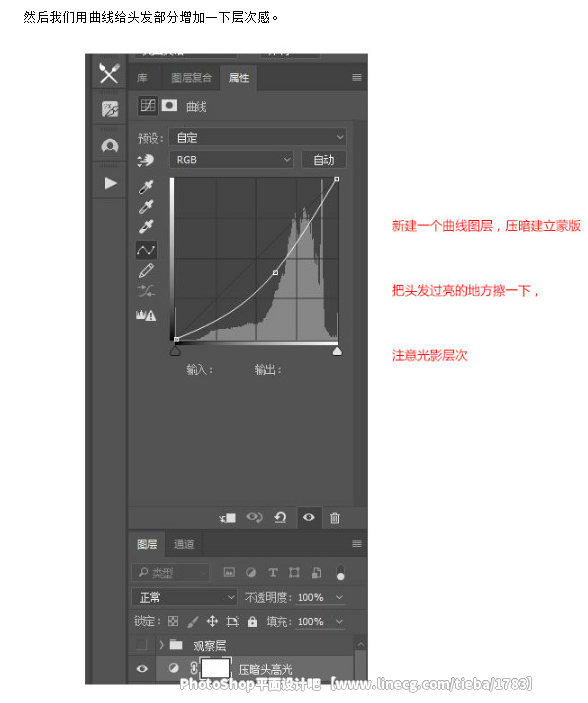Screen dimensions: 588x703
Task: Click the curves adjustment icon on 压暗头高光 layer
Action: pos(173,668)
